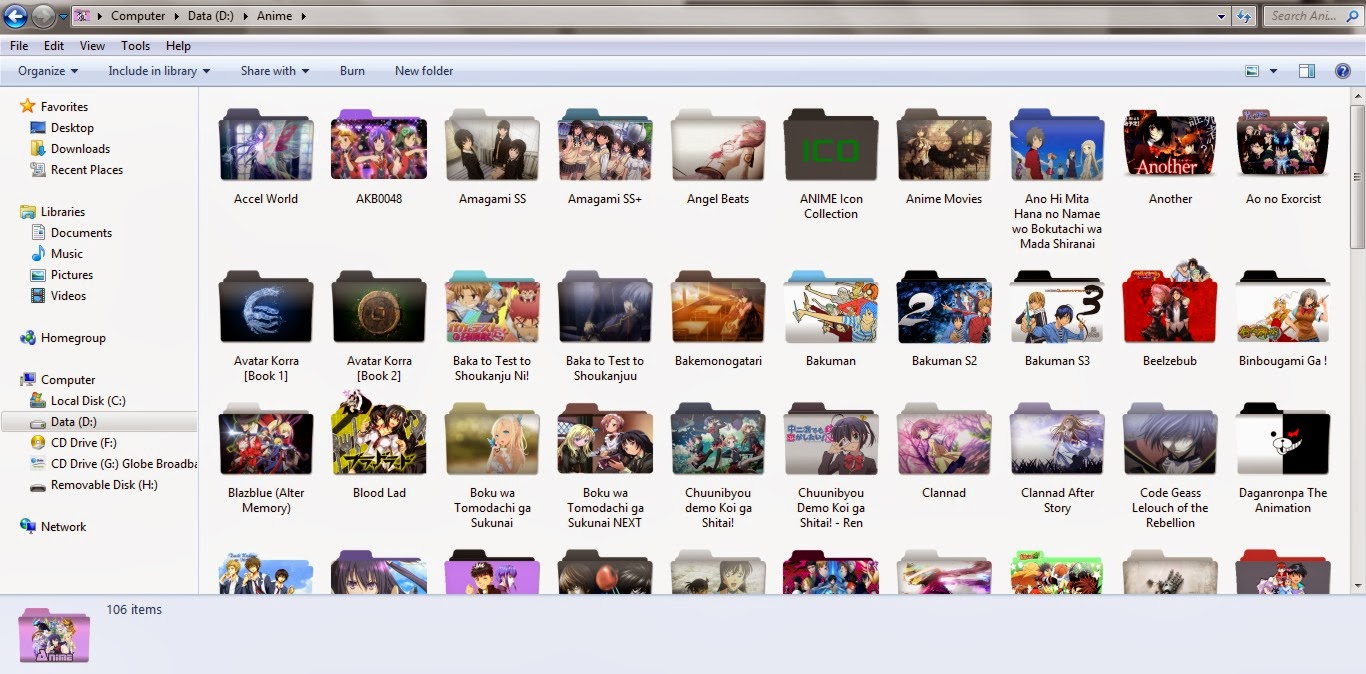This screenshot has height=674, width=1366.
Task: Open the View menu
Action: pos(93,46)
